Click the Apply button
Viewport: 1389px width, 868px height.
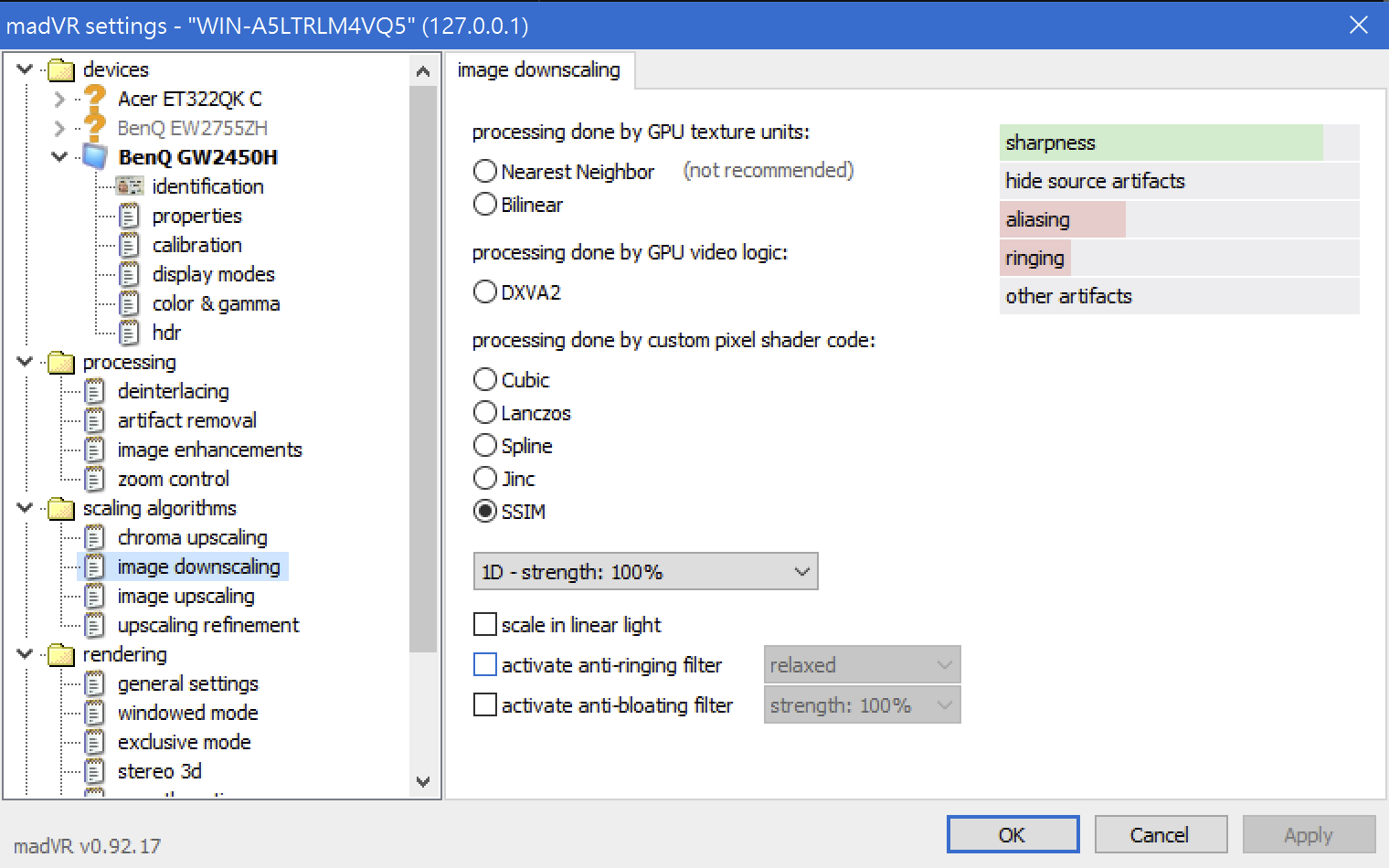click(1309, 834)
